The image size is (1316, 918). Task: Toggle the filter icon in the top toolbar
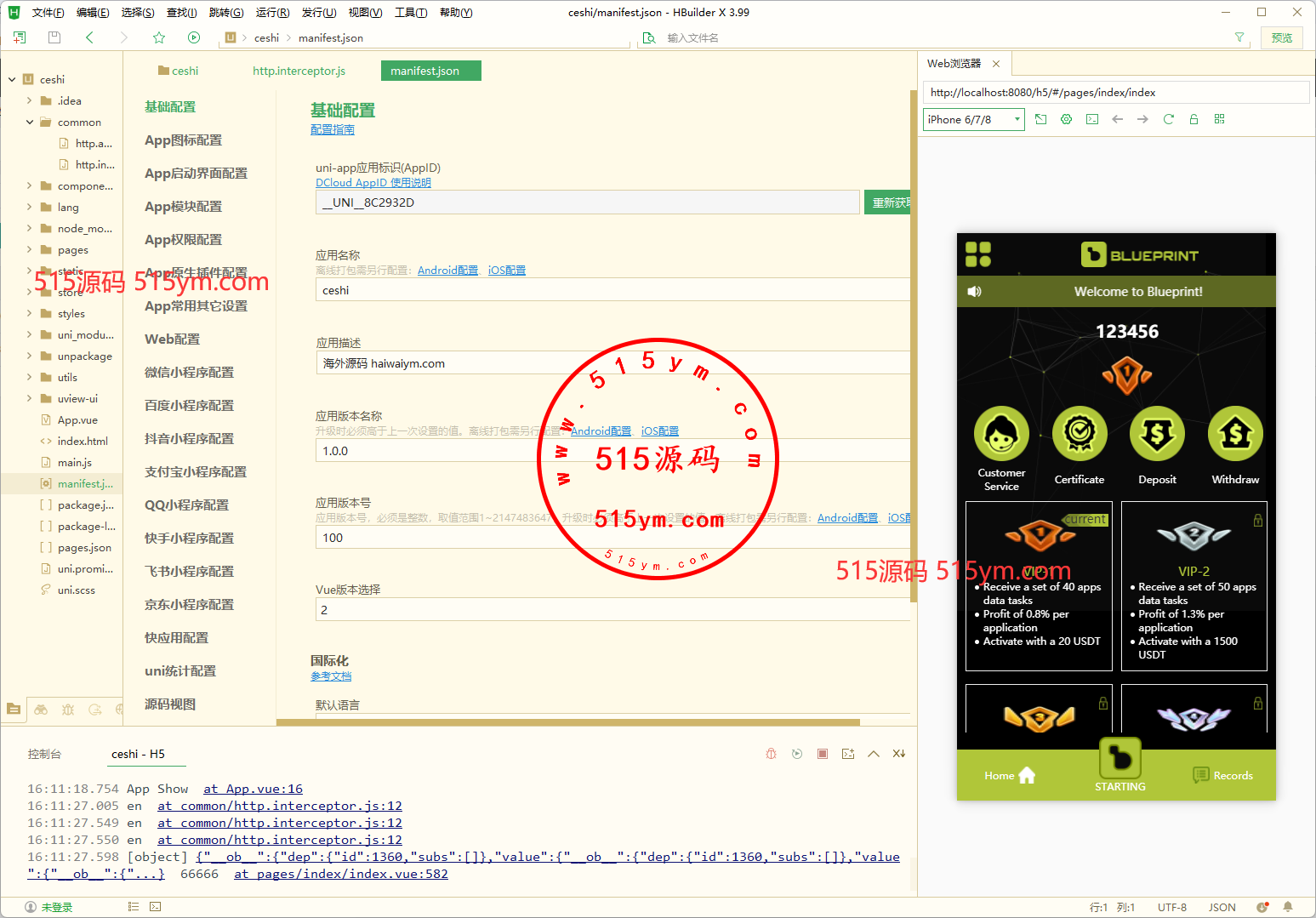pyautogui.click(x=1239, y=37)
